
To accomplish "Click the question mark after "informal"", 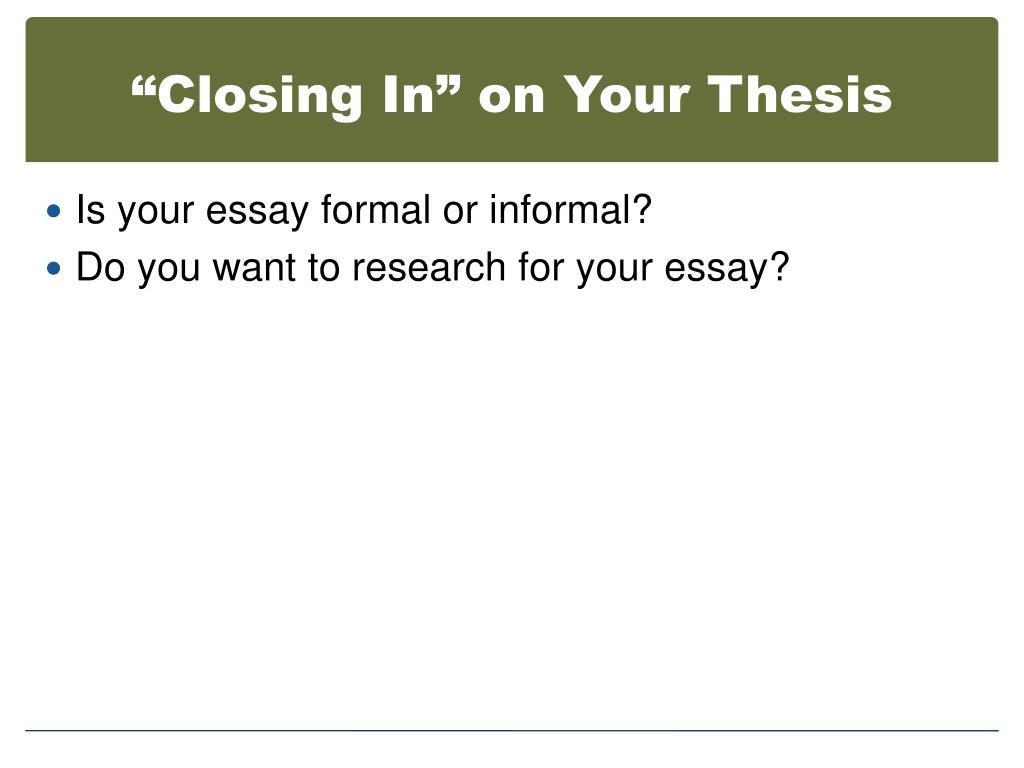I will click(640, 210).
